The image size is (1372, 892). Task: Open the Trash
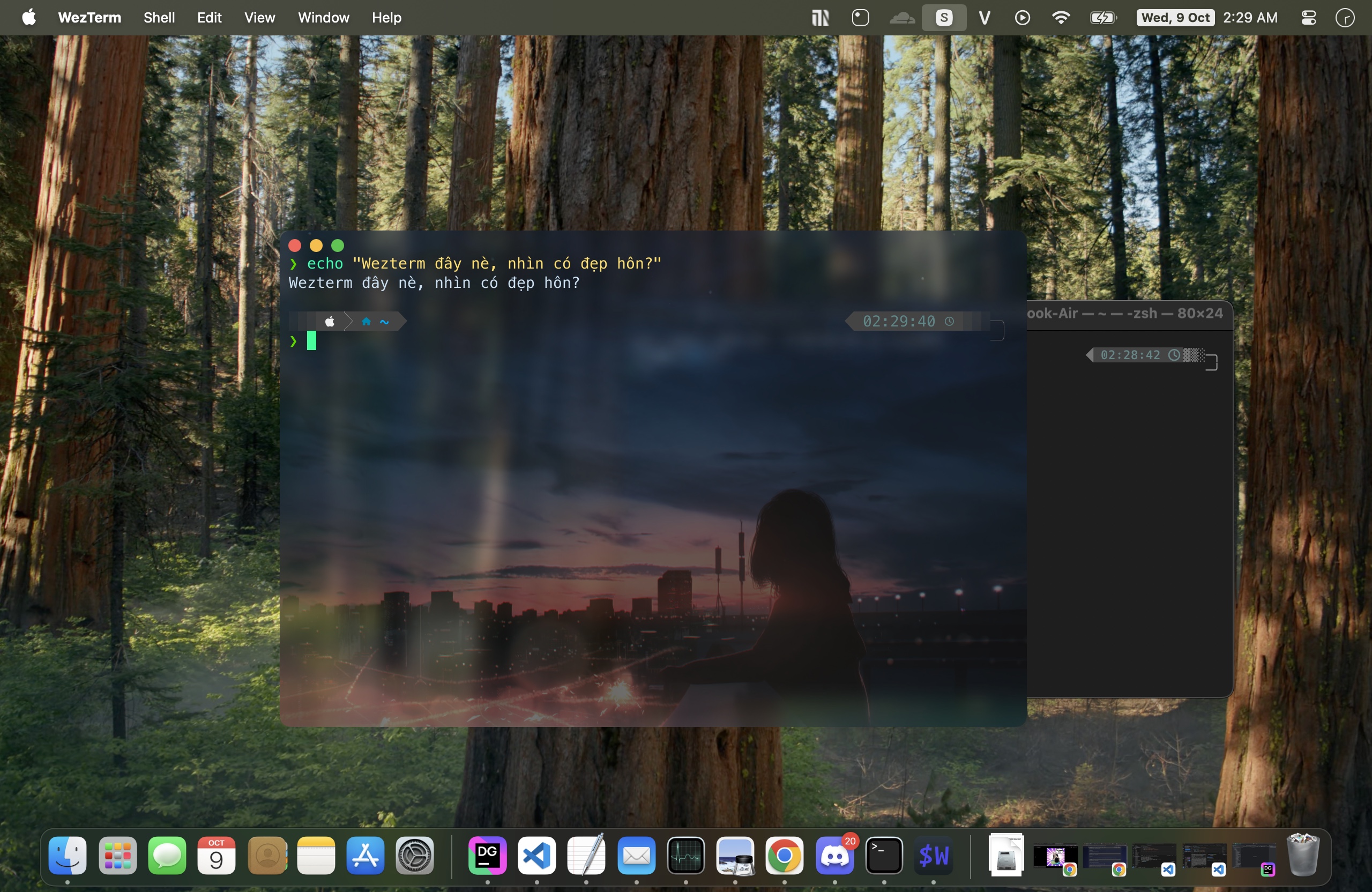click(x=1303, y=854)
